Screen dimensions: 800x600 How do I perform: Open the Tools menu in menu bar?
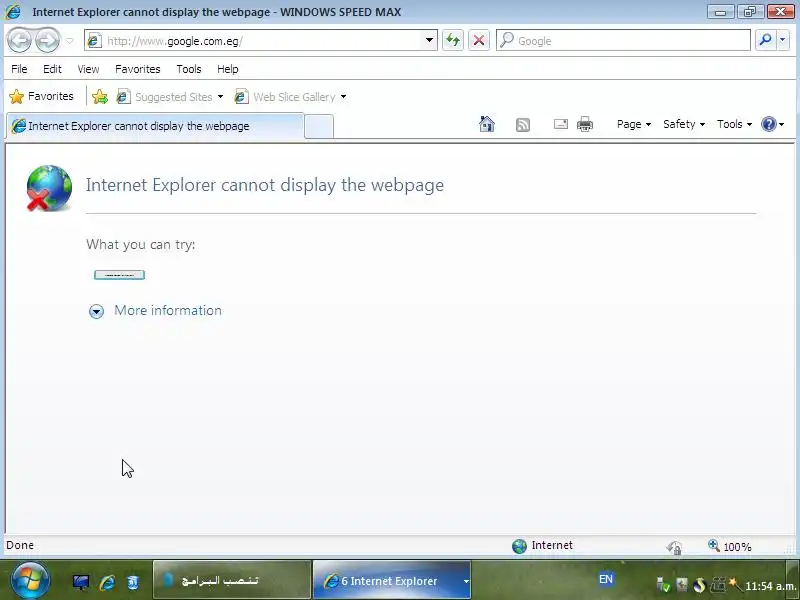189,69
